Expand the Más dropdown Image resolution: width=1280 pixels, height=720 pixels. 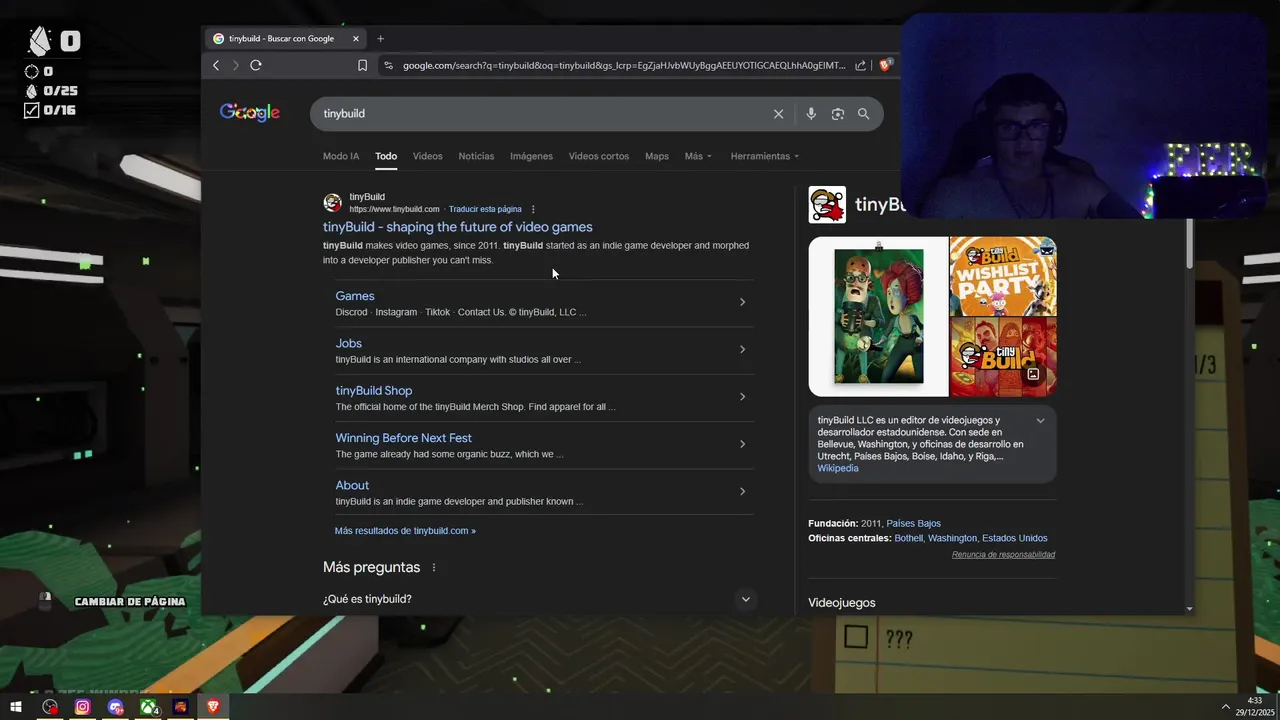[698, 156]
